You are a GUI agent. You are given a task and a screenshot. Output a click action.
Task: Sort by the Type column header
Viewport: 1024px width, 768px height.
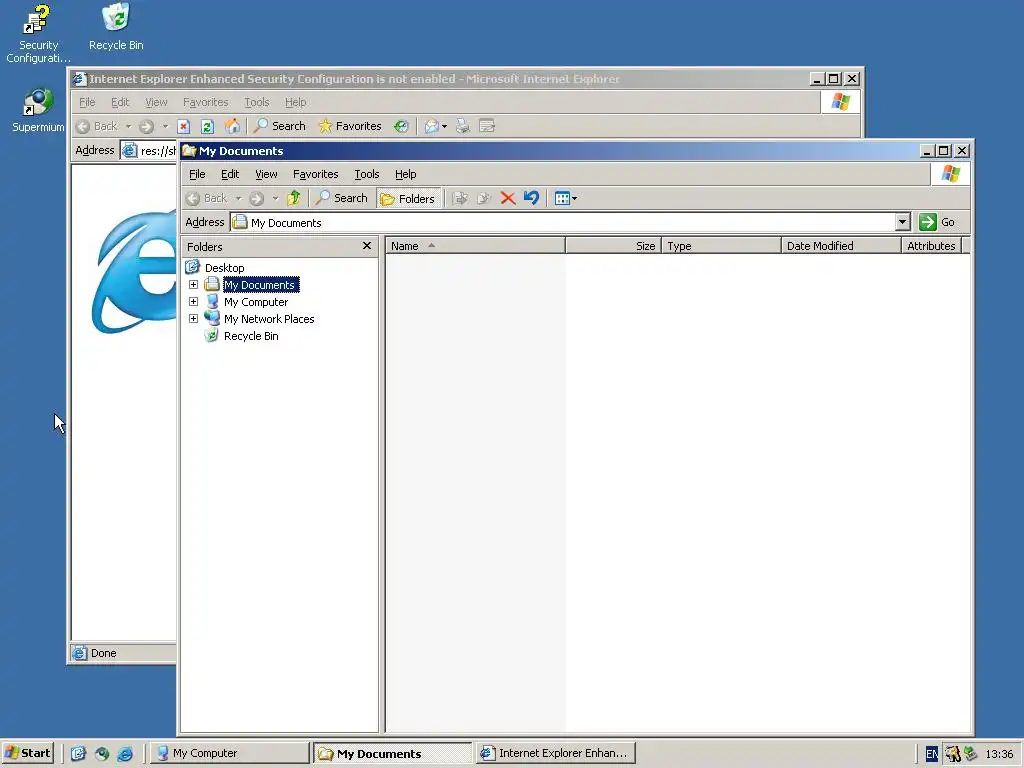tap(722, 246)
